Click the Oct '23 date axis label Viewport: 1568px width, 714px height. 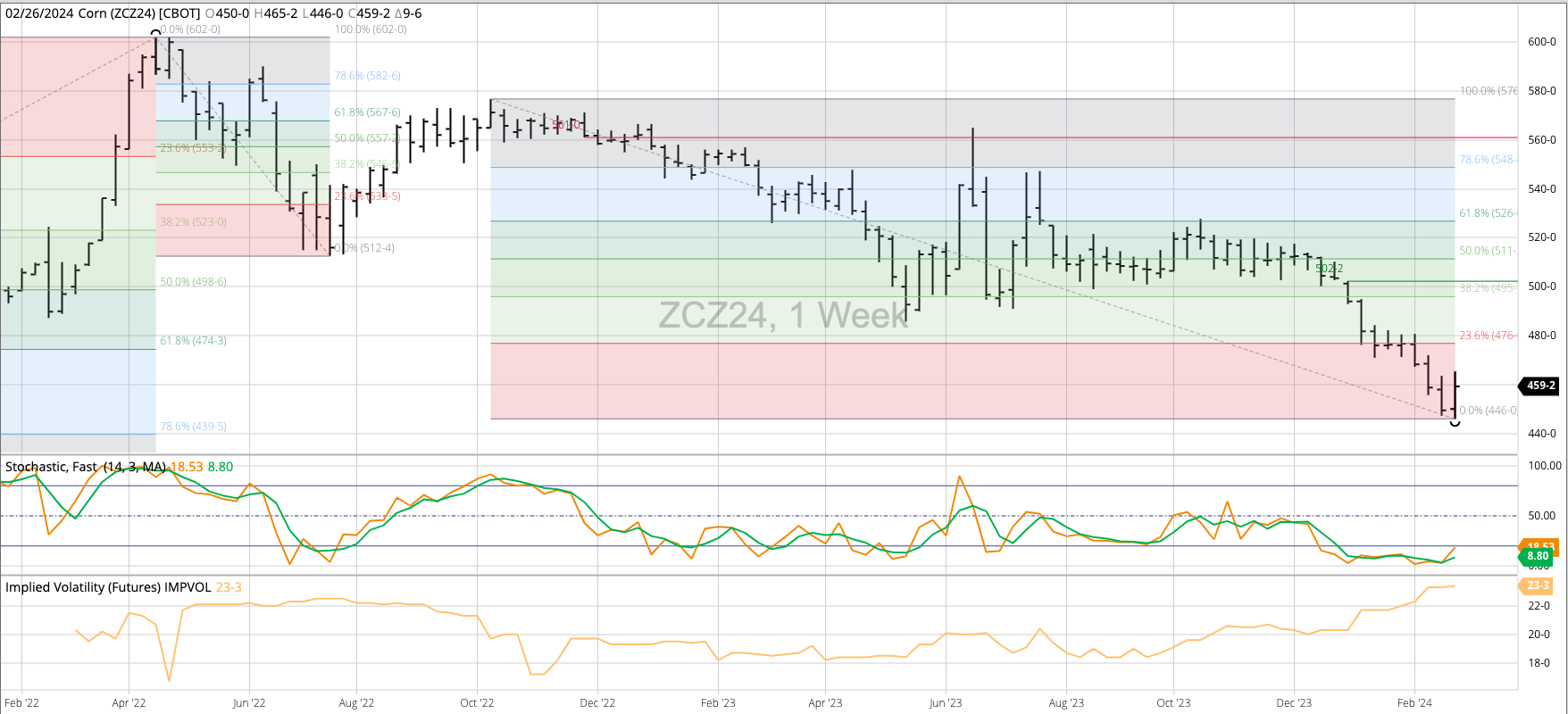[x=1173, y=703]
